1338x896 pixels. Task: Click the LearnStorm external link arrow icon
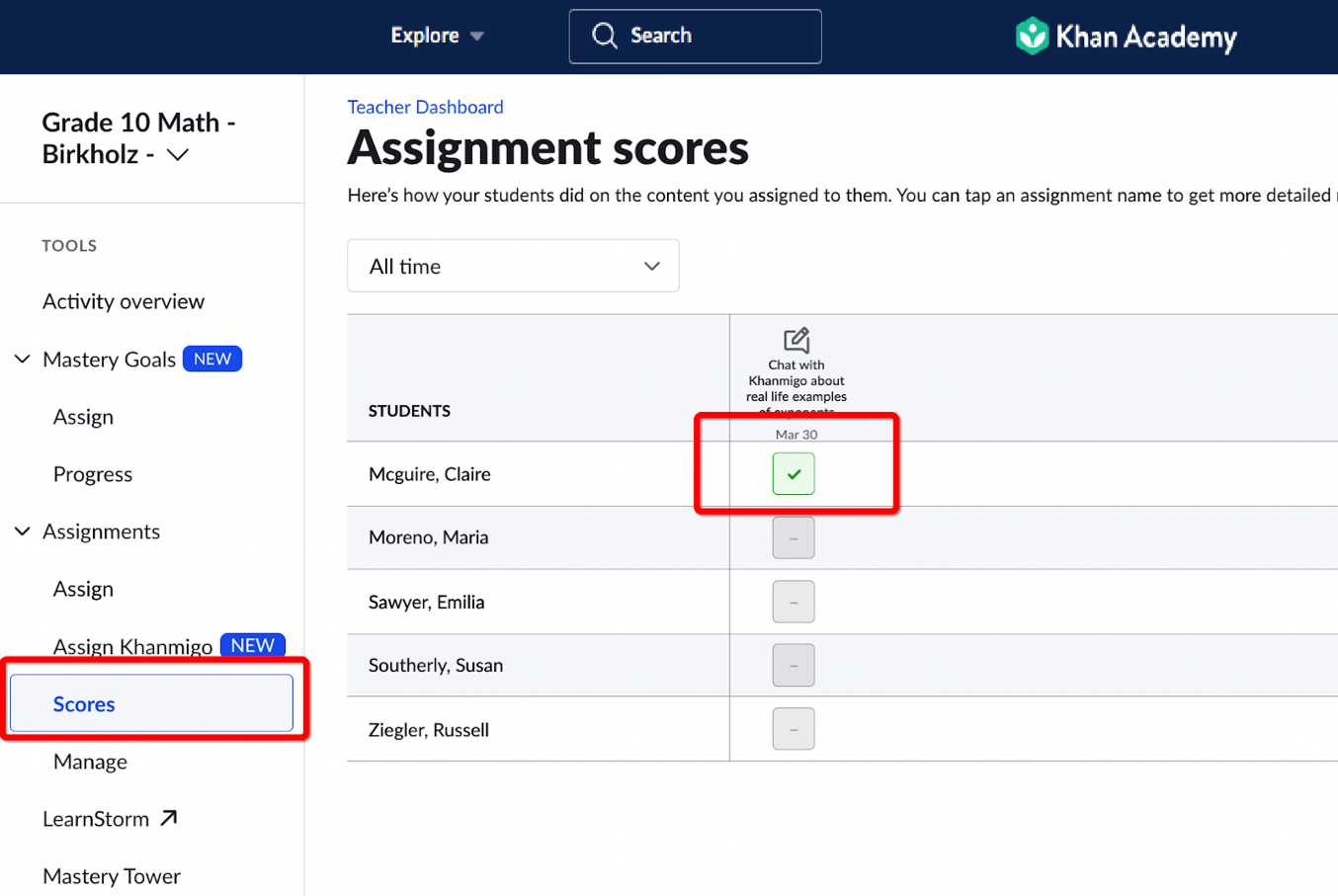tap(169, 818)
